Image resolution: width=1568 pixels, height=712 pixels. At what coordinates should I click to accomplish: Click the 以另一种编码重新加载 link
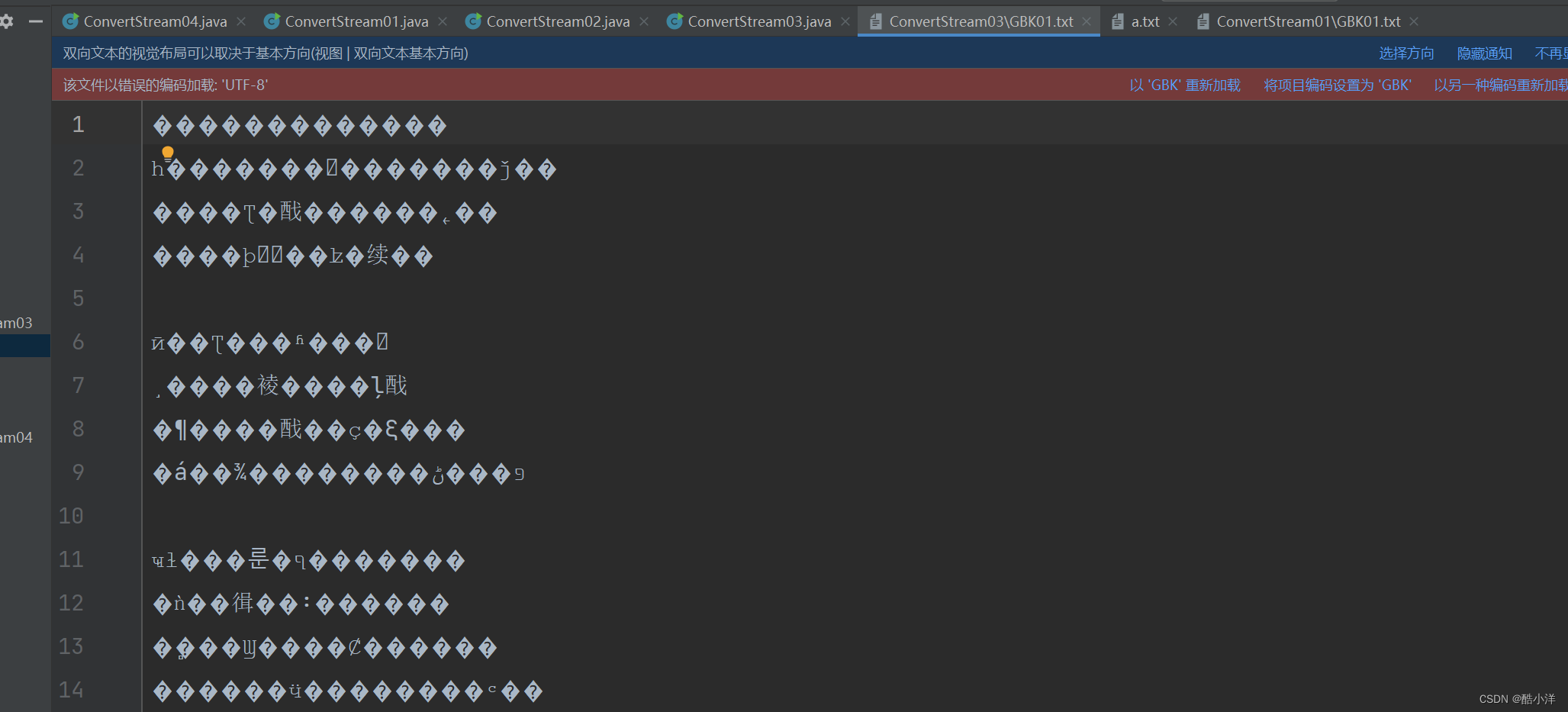click(1501, 85)
